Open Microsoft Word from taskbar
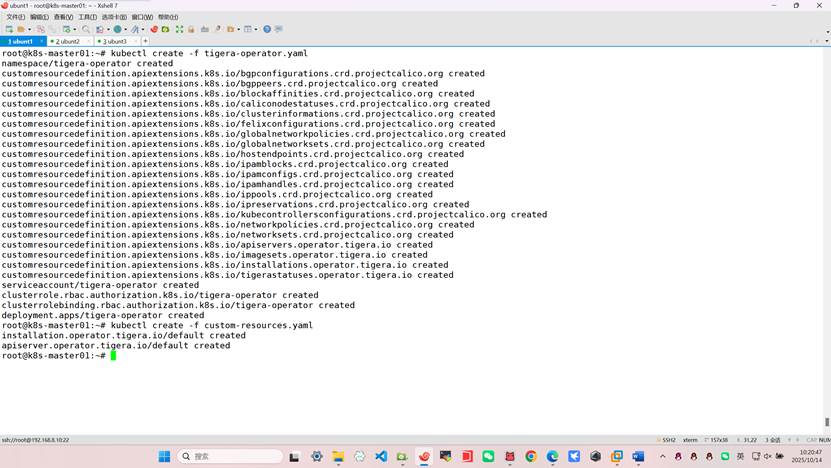 638,456
